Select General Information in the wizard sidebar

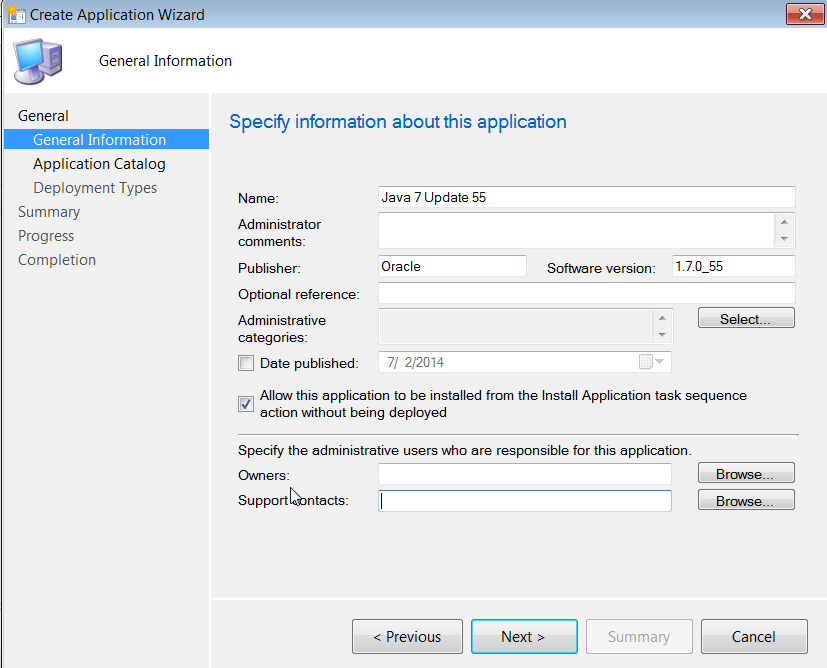99,139
